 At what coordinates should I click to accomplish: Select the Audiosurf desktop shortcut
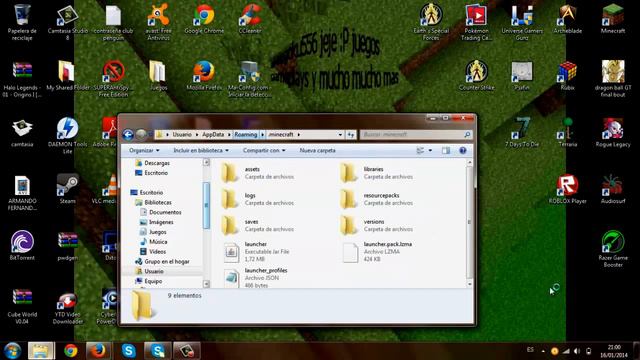coord(613,189)
